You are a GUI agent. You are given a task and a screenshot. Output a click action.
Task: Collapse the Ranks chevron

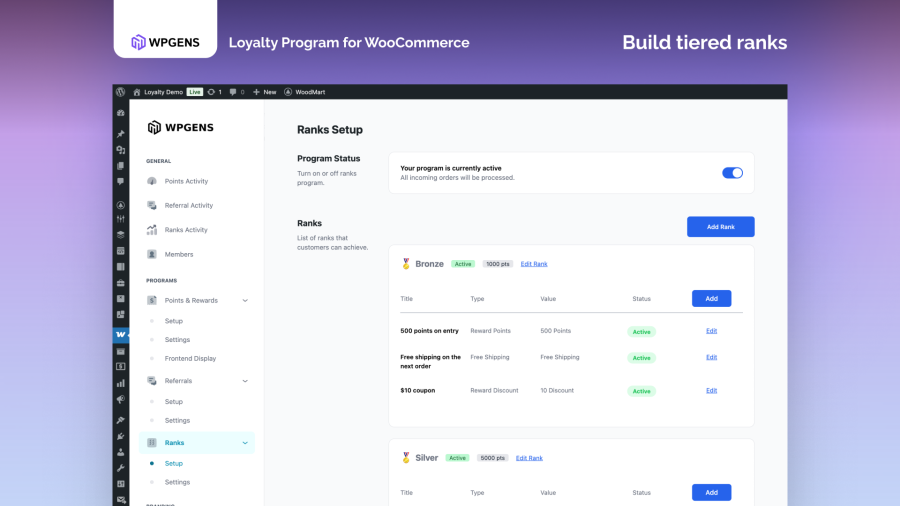[245, 443]
